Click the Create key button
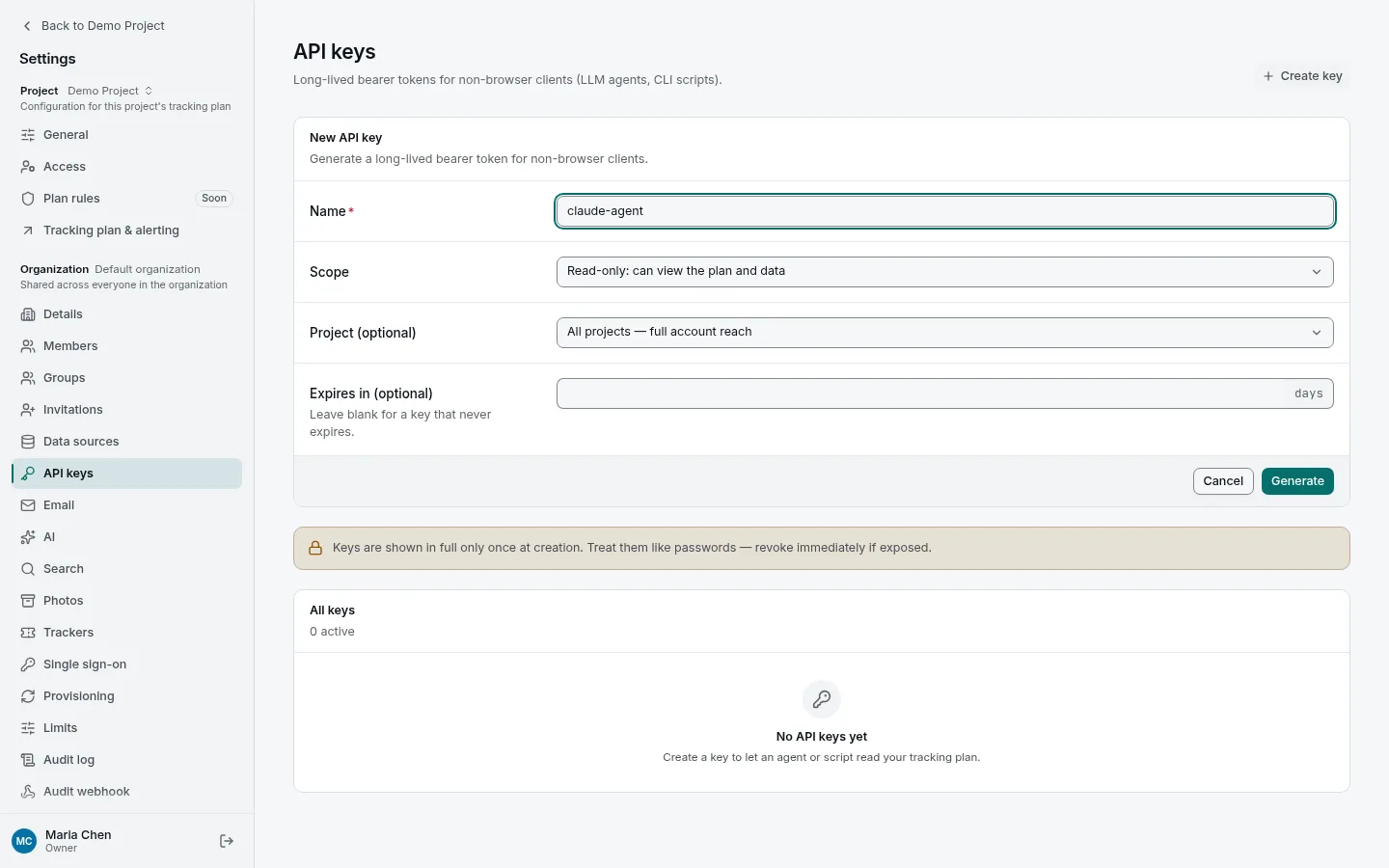The height and width of the screenshot is (868, 1389). point(1302,76)
